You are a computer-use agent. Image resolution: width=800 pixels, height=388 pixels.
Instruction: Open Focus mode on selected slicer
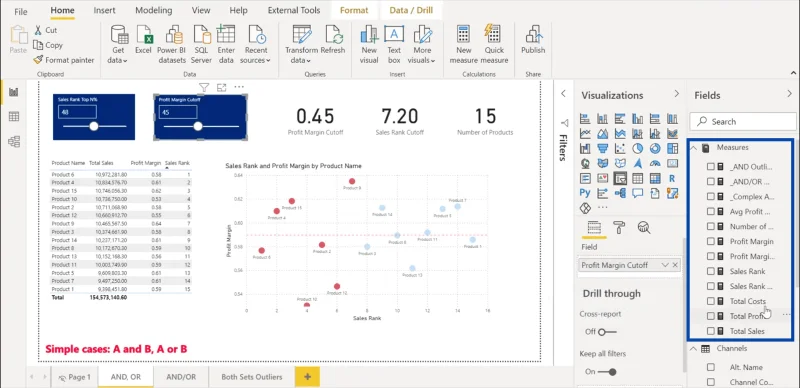pyautogui.click(x=221, y=88)
